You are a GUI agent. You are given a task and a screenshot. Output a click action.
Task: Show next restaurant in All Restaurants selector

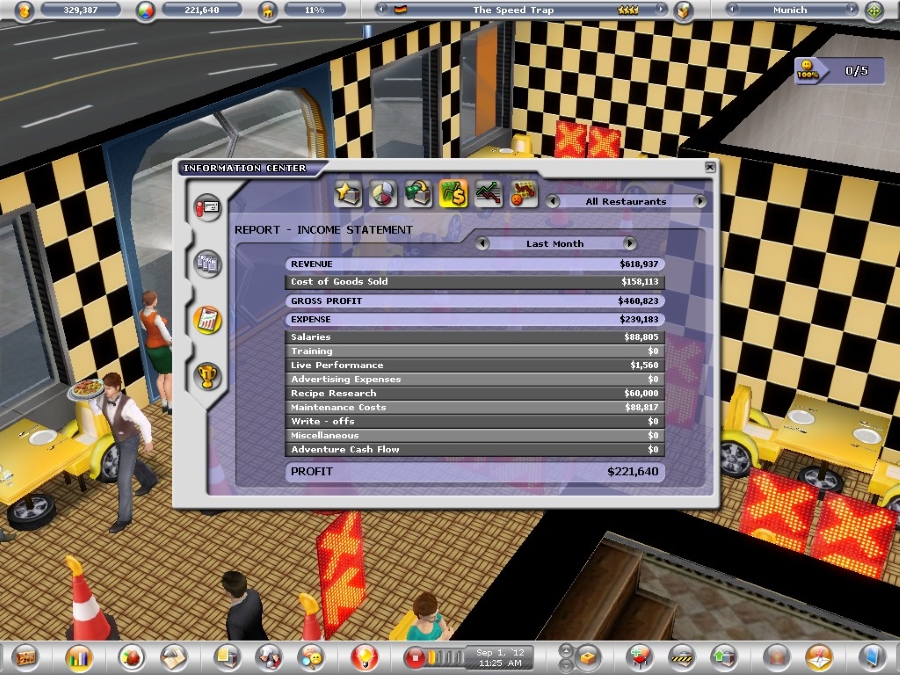point(700,201)
